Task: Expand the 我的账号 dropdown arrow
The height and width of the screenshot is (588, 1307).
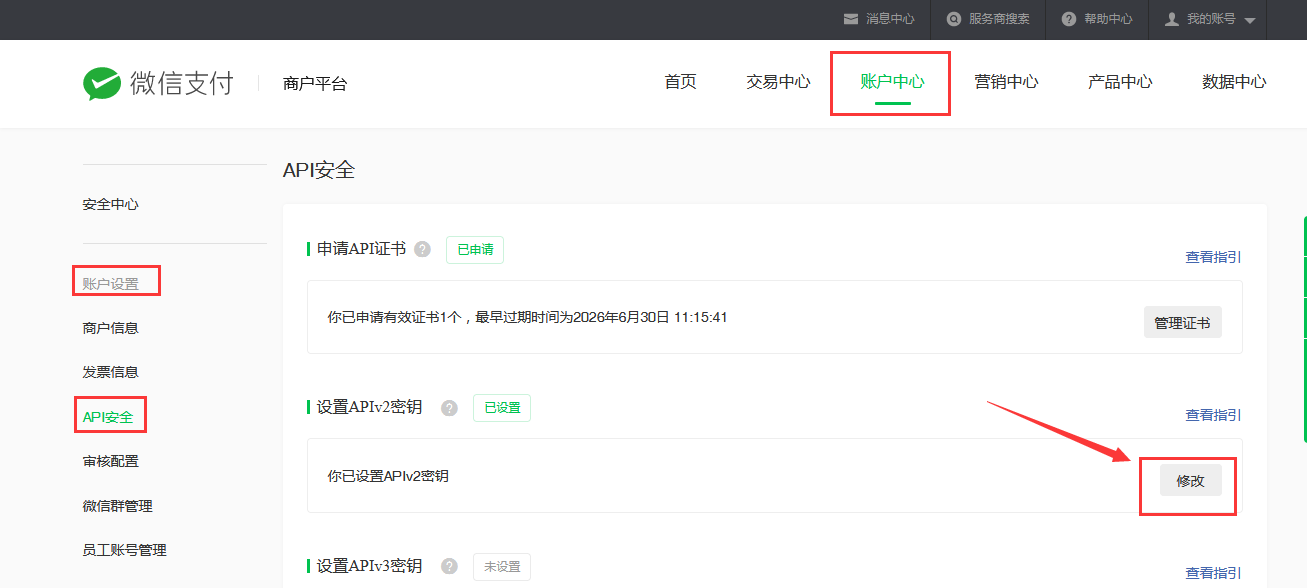Action: [x=1250, y=20]
